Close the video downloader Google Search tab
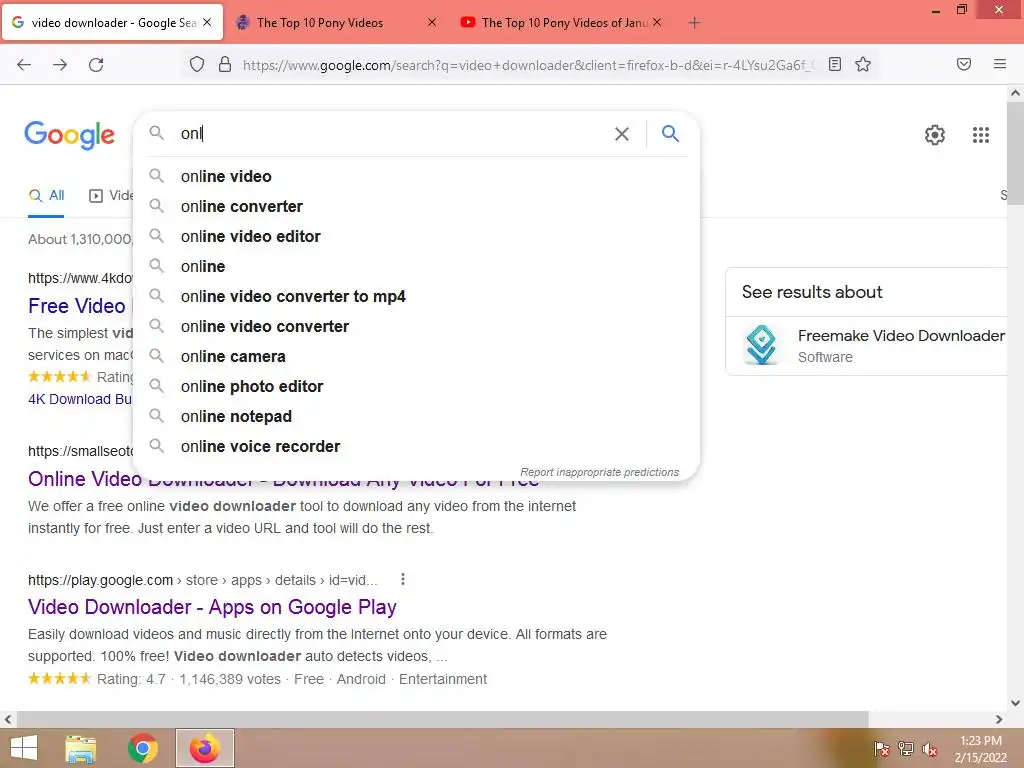The image size is (1024, 768). 207,22
